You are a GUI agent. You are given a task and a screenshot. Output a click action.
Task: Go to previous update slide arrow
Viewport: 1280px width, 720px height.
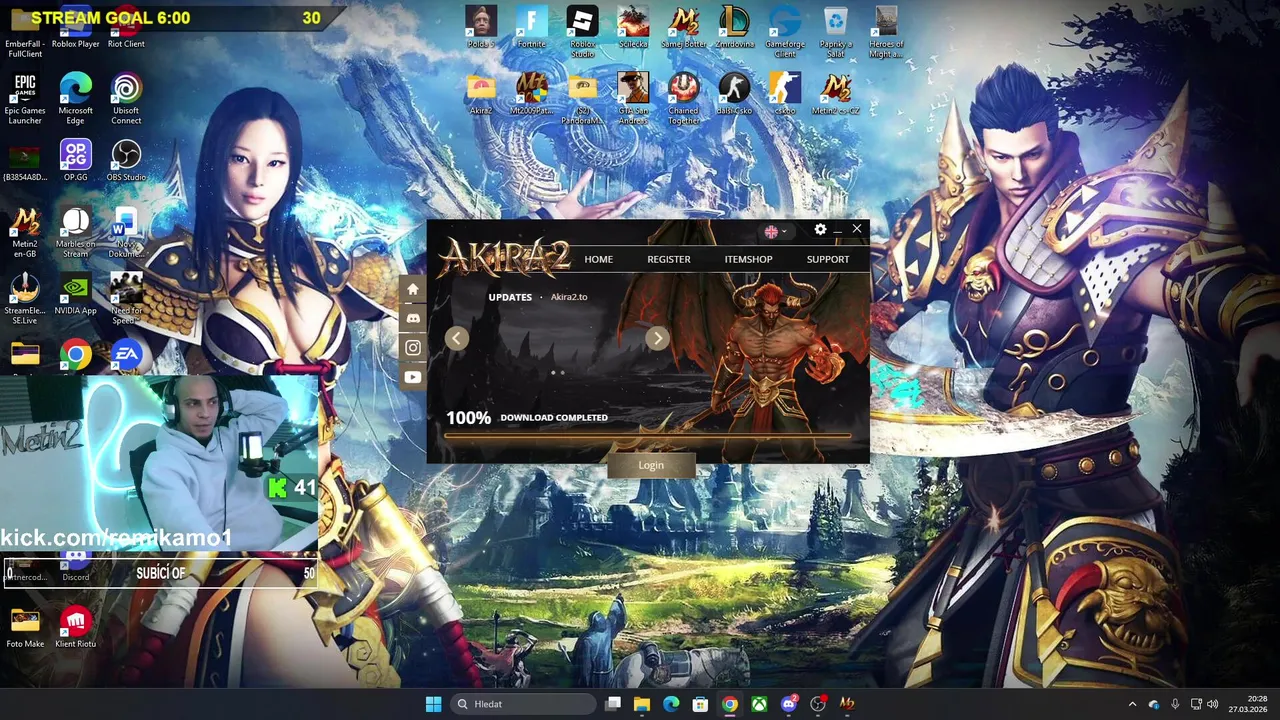coord(457,338)
